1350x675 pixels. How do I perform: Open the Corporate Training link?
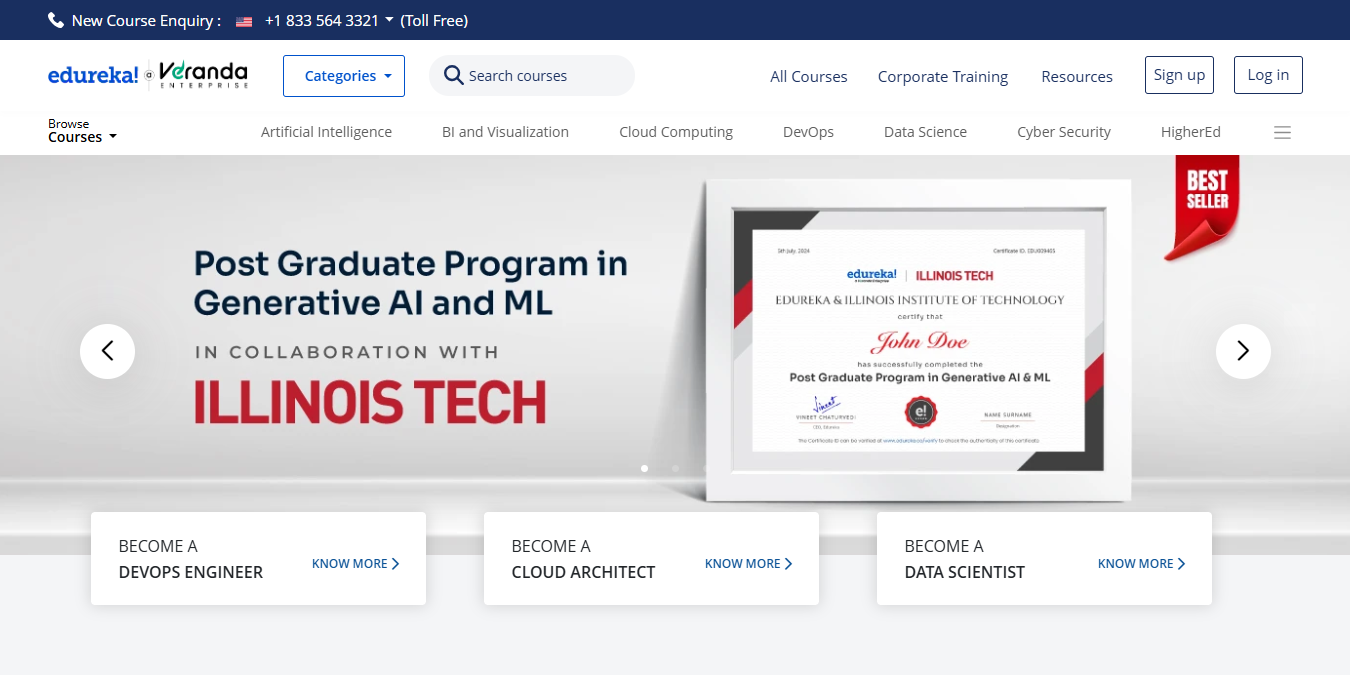coord(943,77)
